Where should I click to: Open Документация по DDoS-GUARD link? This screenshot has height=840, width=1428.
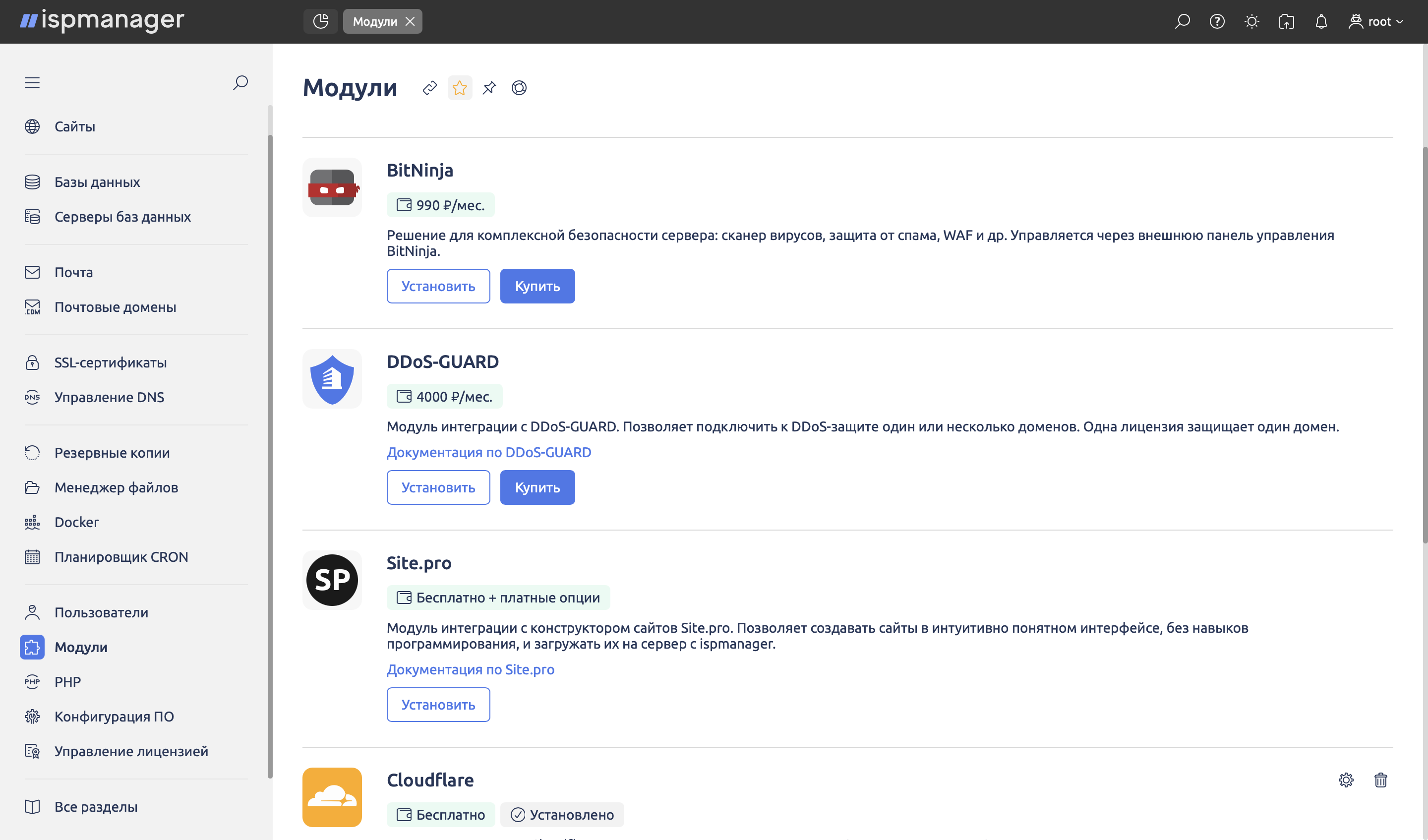(488, 452)
